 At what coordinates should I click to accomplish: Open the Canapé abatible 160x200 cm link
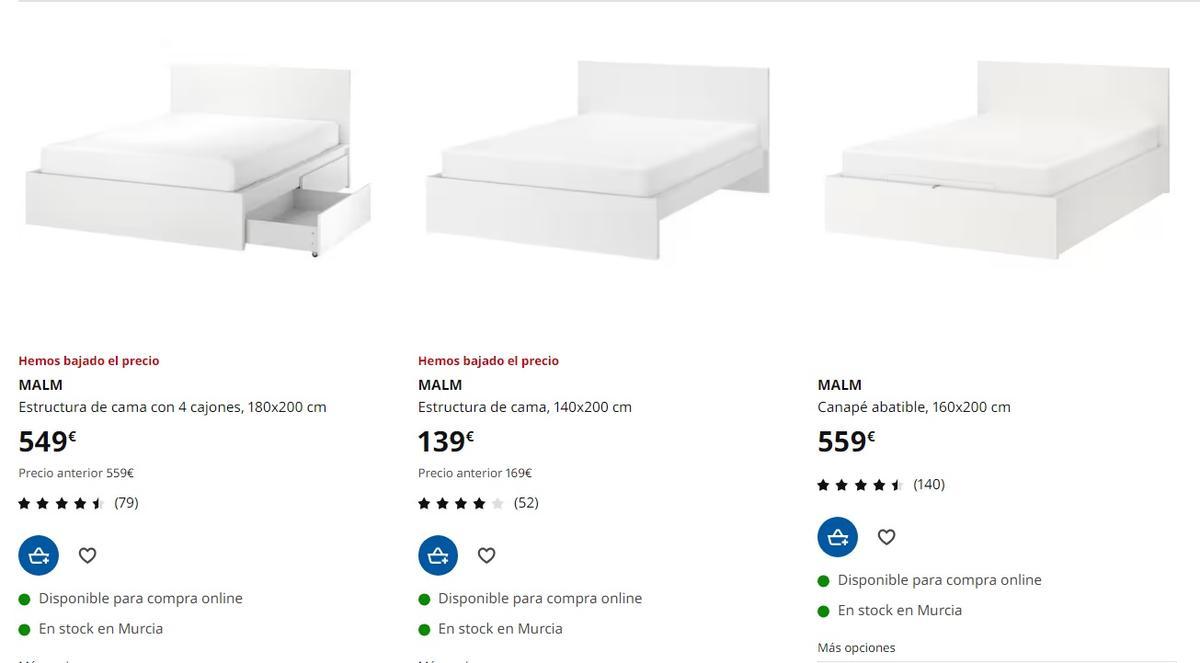point(913,406)
